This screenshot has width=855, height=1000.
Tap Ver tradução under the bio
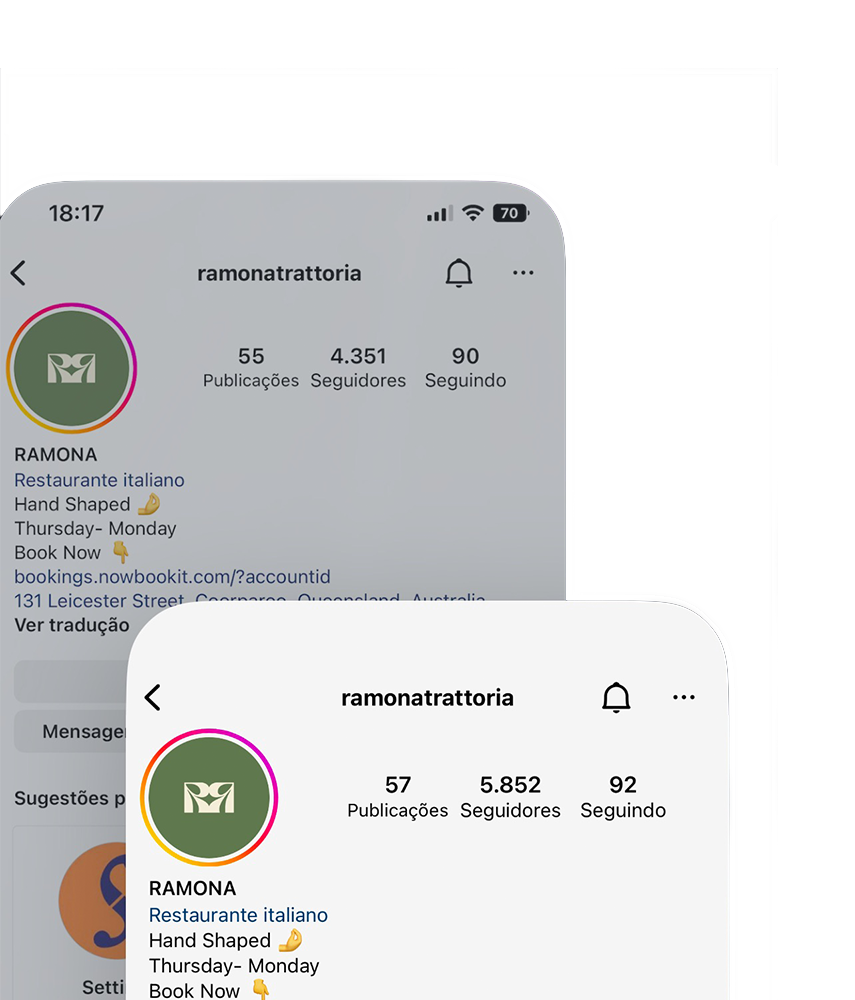coord(71,625)
